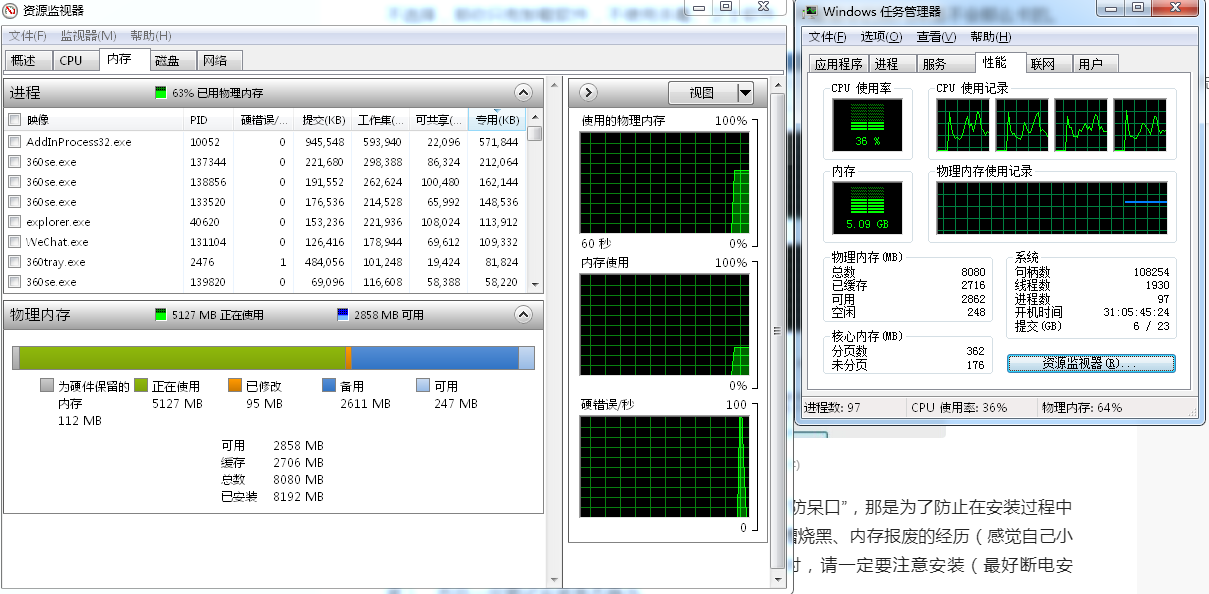Click the 物理内存使用记录 graph
The image size is (1209, 594).
(1052, 209)
